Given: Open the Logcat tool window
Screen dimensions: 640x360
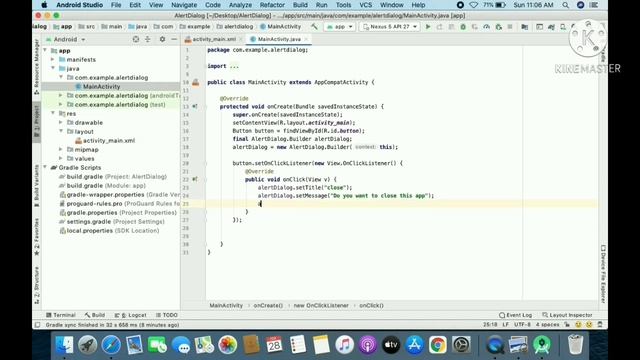Looking at the screenshot, I should click(131, 315).
